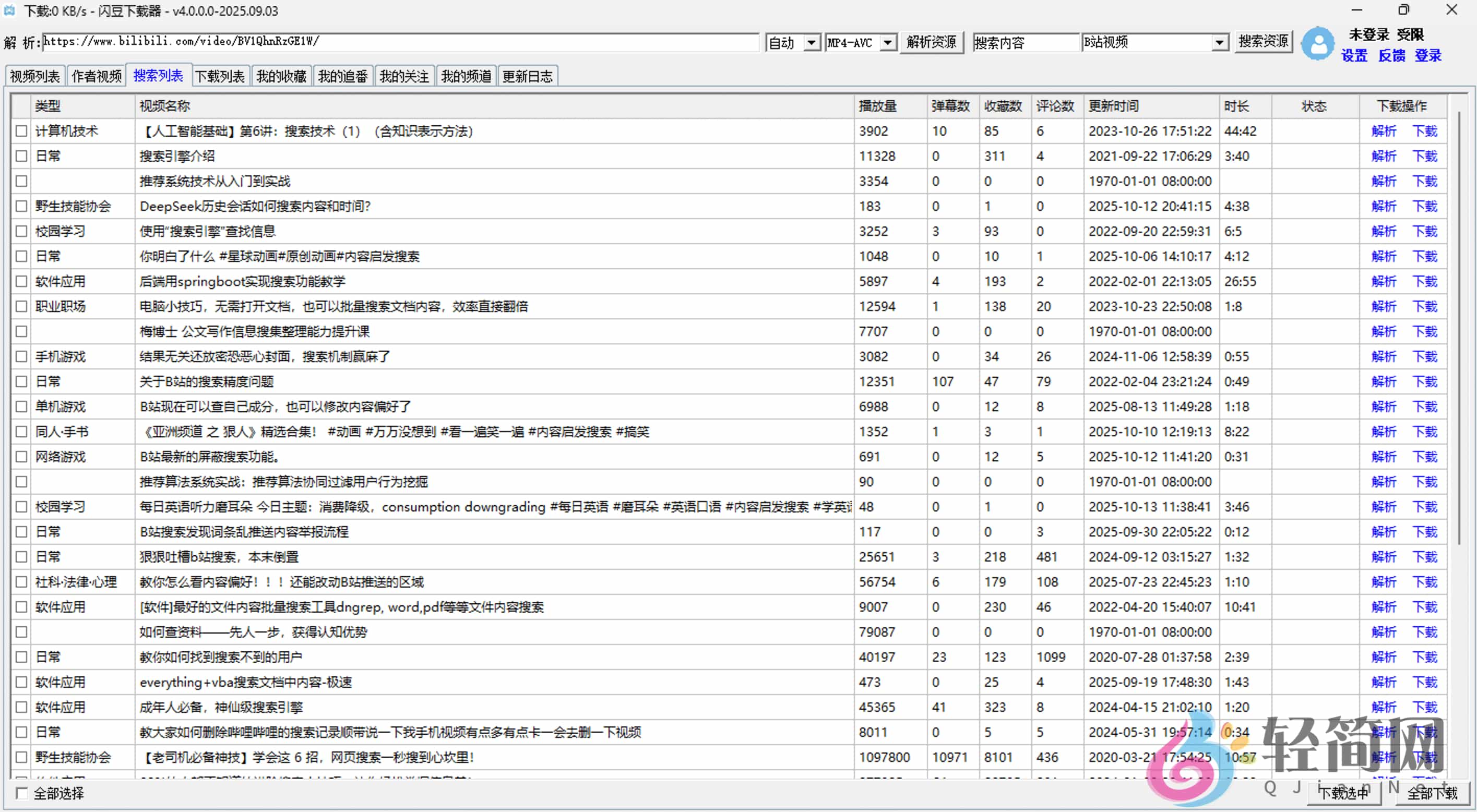Open 设置 from the top right
Image resolution: width=1477 pixels, height=812 pixels.
1354,56
